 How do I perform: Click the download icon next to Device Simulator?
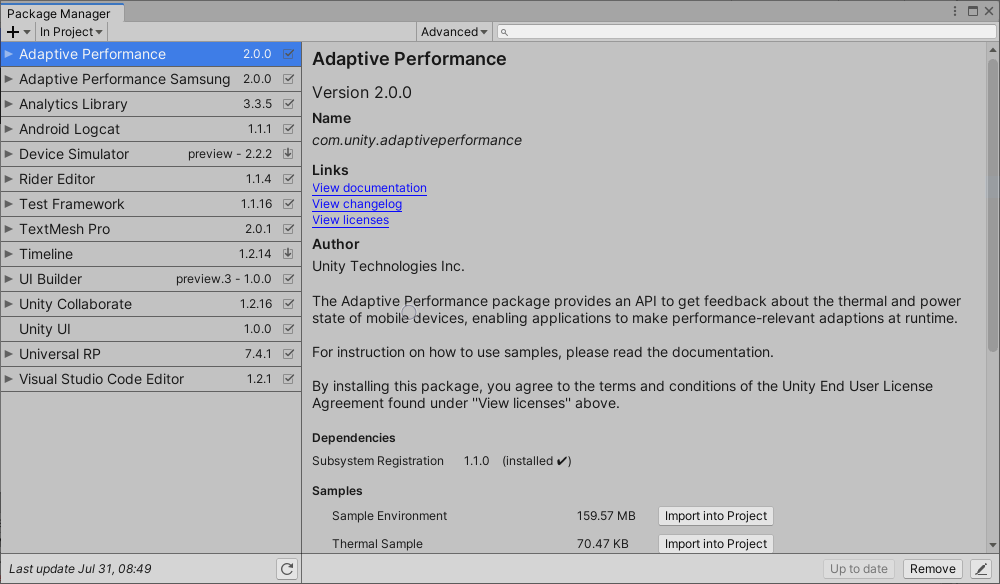[x=289, y=154]
